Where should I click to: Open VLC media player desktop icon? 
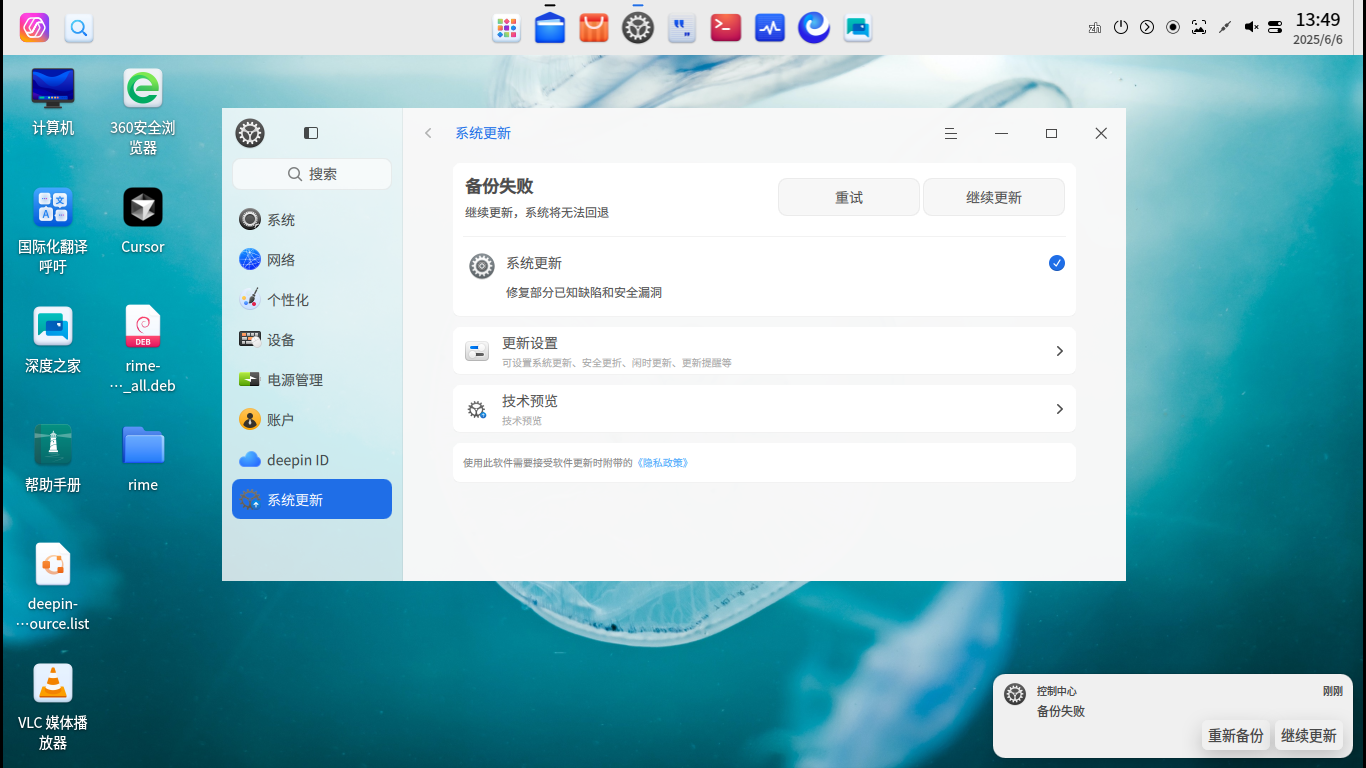[53, 706]
